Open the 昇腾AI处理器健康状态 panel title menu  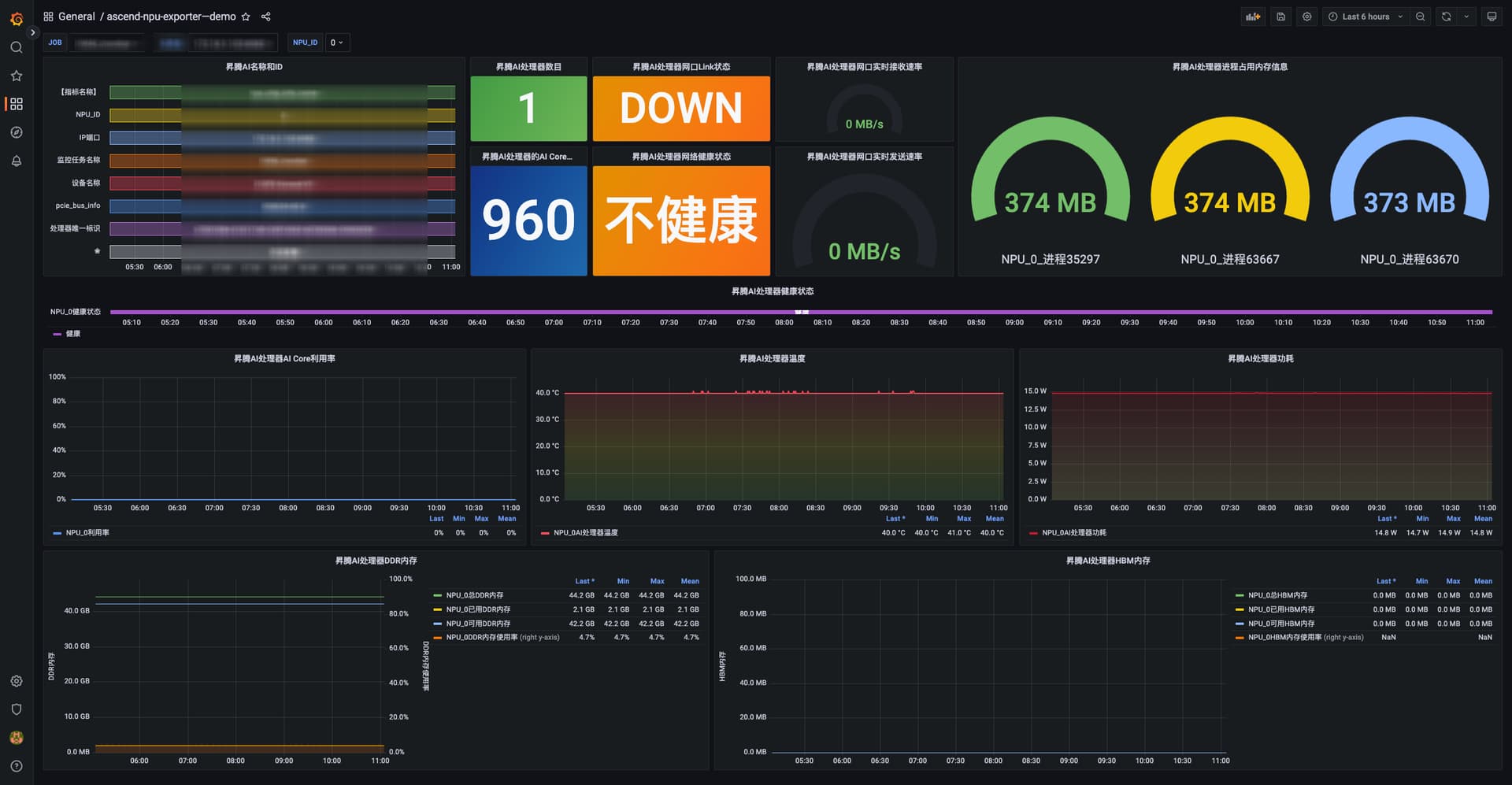pos(773,291)
